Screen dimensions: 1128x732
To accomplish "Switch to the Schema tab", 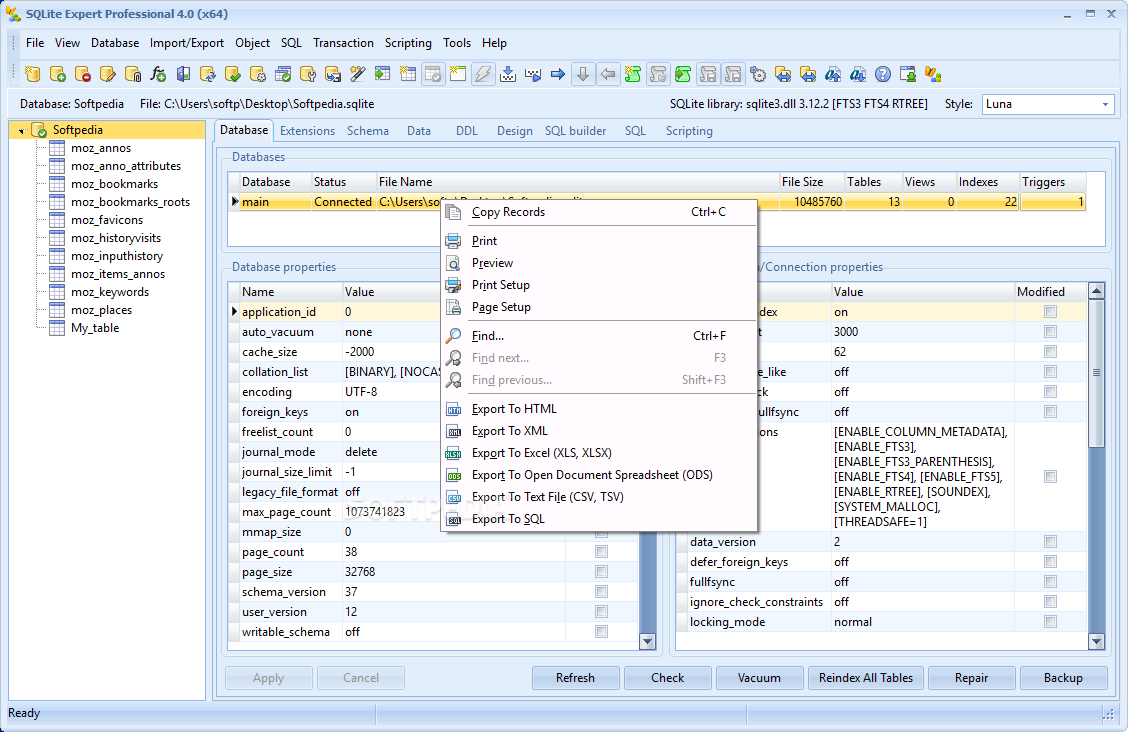I will [x=368, y=131].
